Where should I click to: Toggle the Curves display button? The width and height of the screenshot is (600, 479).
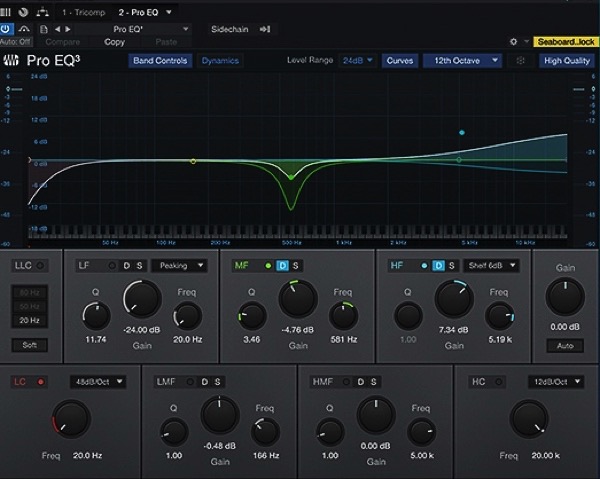pos(399,60)
